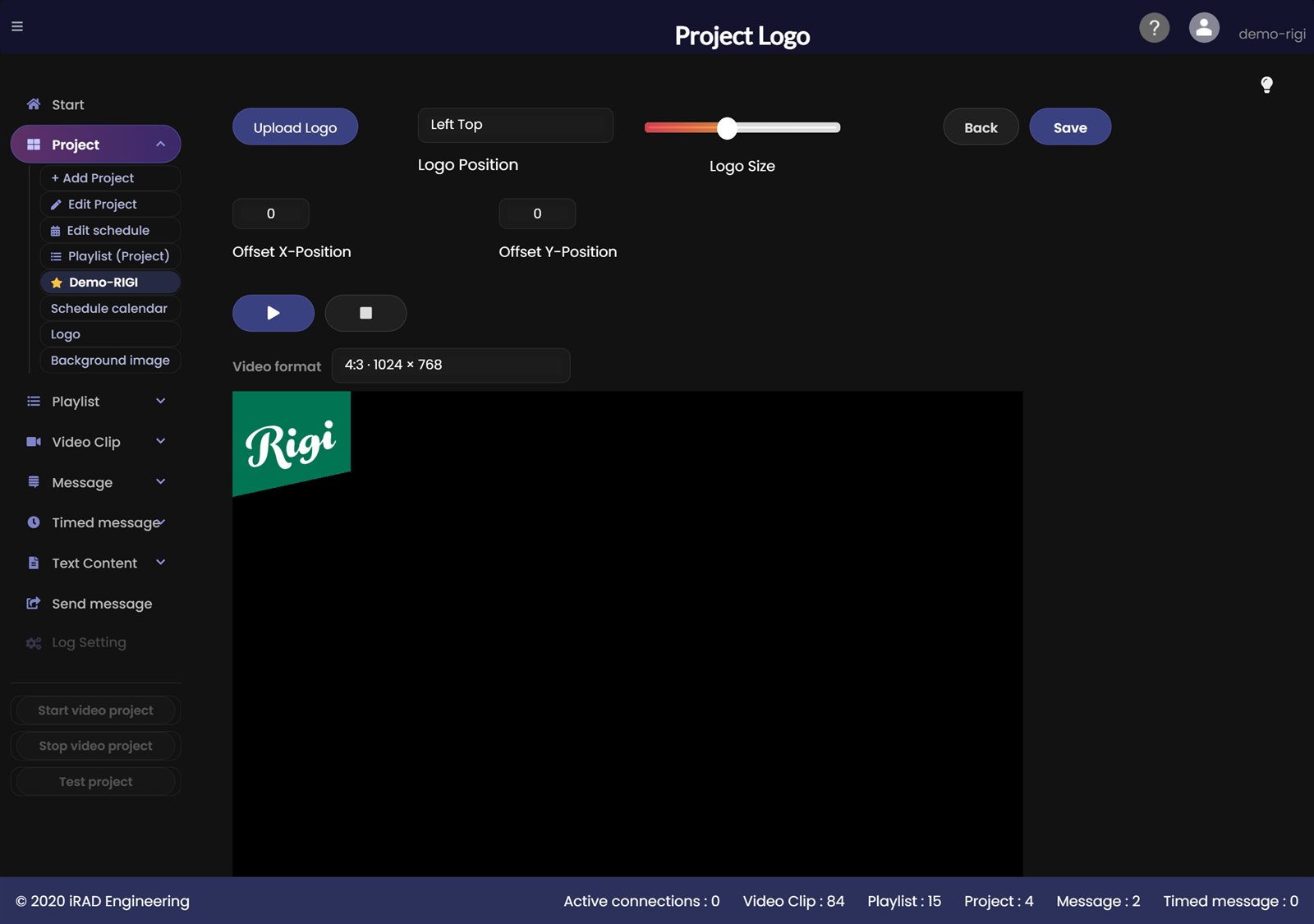Click the Project grid icon
The width and height of the screenshot is (1314, 924).
34,145
